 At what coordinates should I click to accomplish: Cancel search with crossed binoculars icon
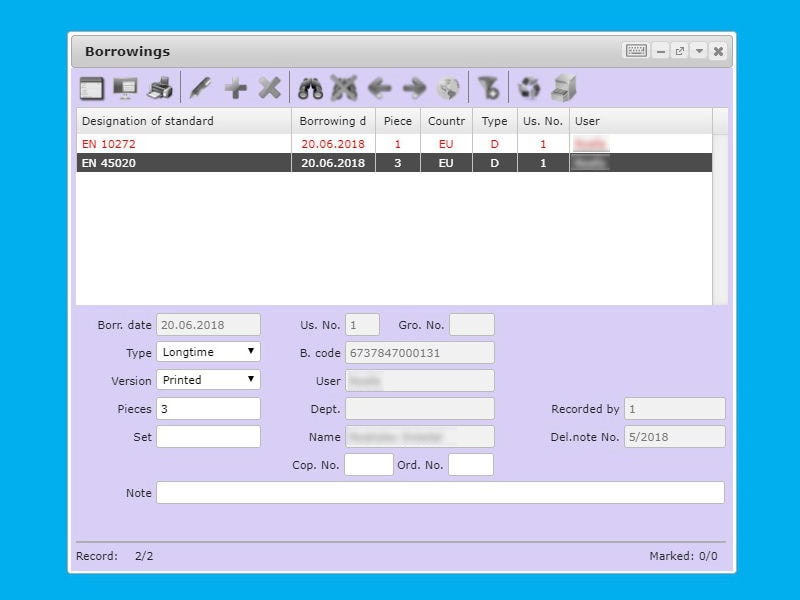click(x=344, y=88)
